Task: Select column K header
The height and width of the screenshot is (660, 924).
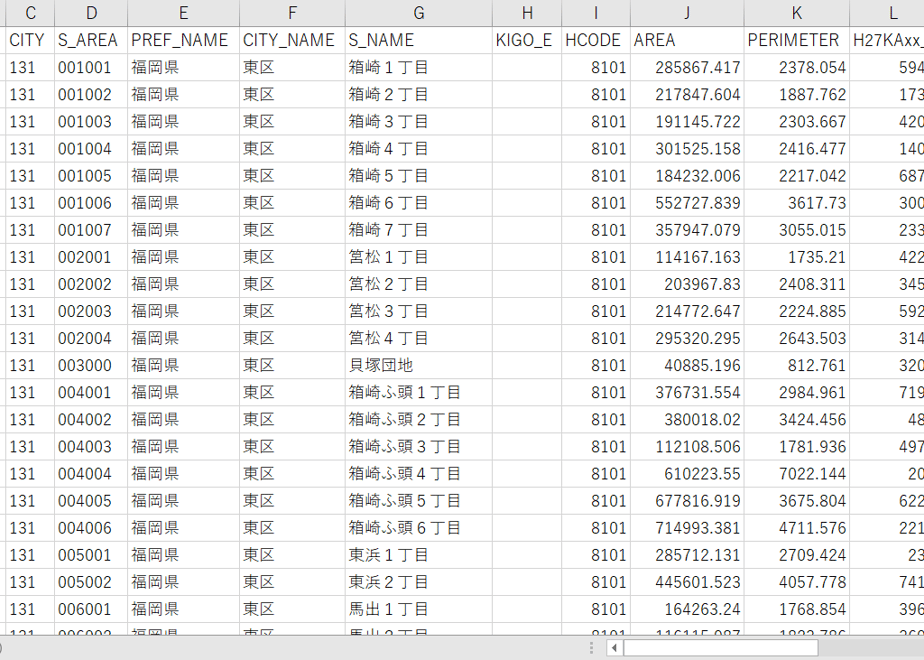Action: [797, 13]
